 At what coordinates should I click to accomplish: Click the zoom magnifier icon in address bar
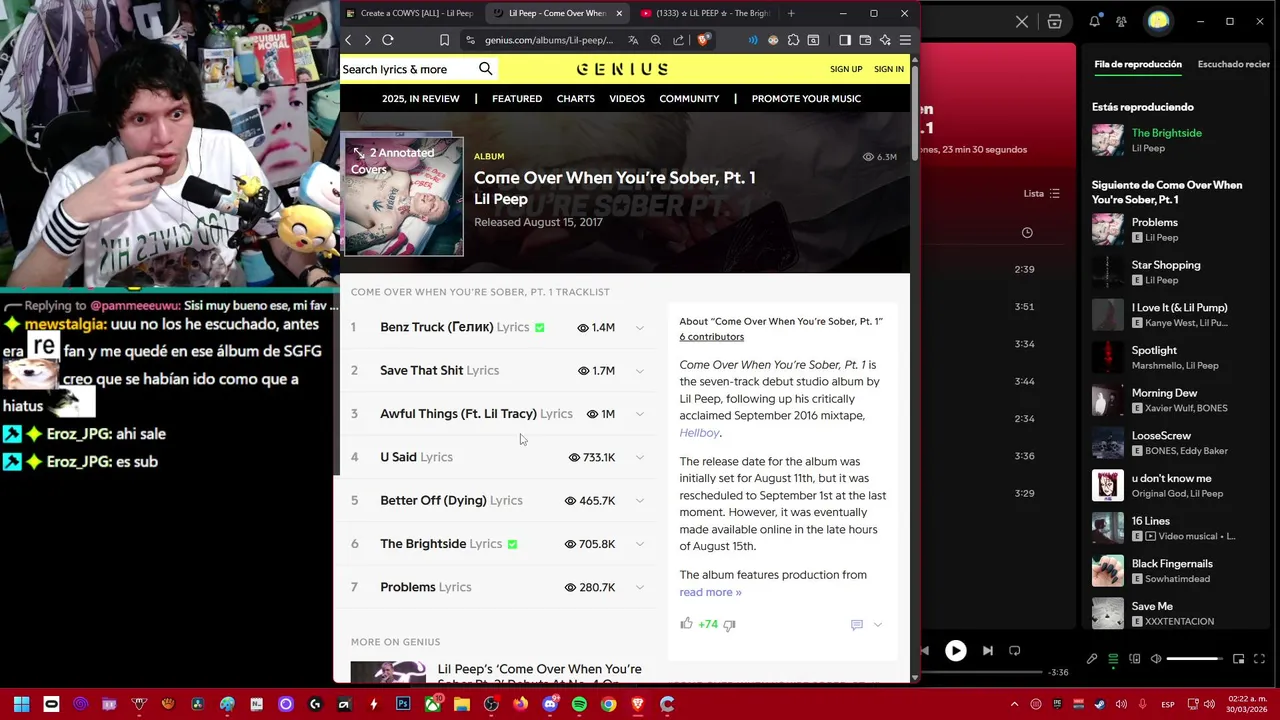[x=656, y=40]
